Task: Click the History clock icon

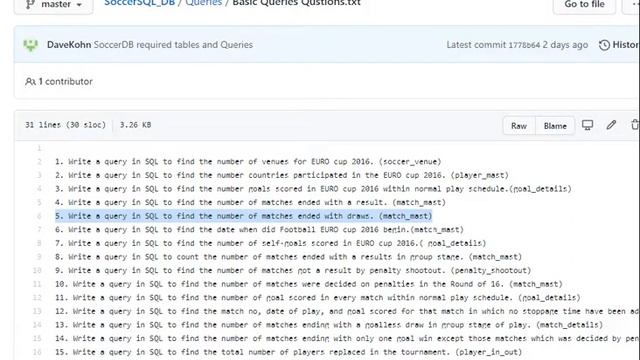Action: click(604, 45)
